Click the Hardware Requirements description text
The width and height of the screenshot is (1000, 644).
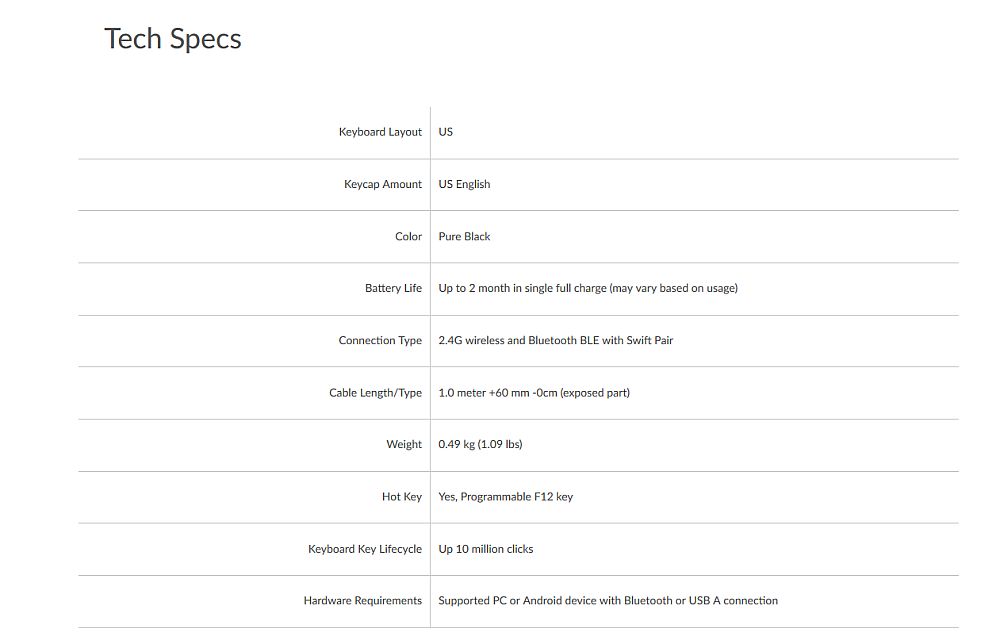coord(608,601)
